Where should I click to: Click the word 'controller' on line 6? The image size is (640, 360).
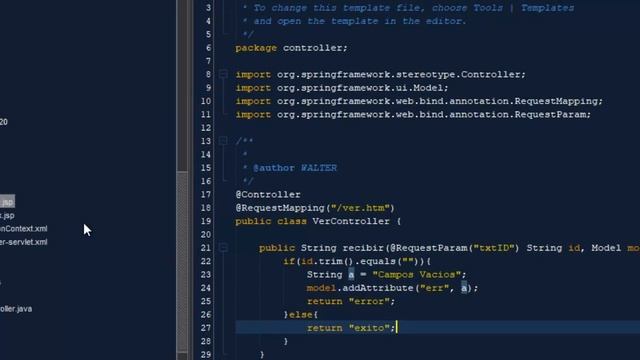pos(312,48)
